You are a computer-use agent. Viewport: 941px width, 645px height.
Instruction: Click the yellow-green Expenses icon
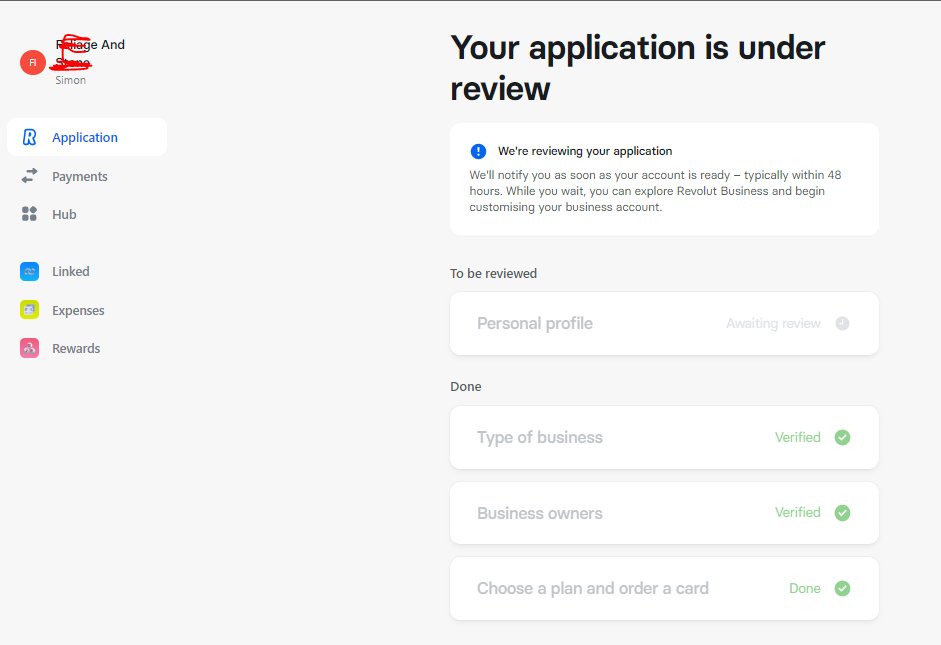click(30, 310)
